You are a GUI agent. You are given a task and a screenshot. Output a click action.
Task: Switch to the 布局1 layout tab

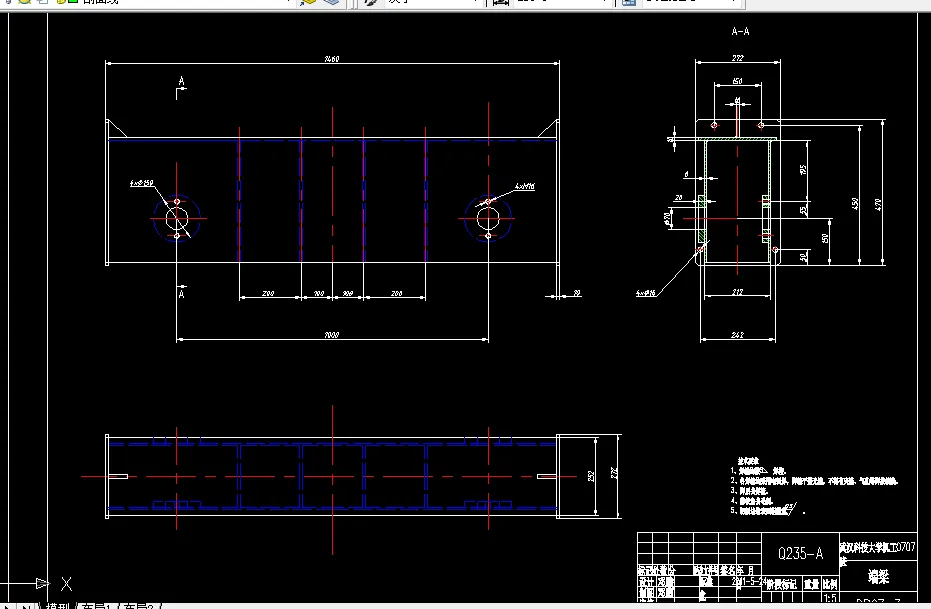tap(98, 606)
